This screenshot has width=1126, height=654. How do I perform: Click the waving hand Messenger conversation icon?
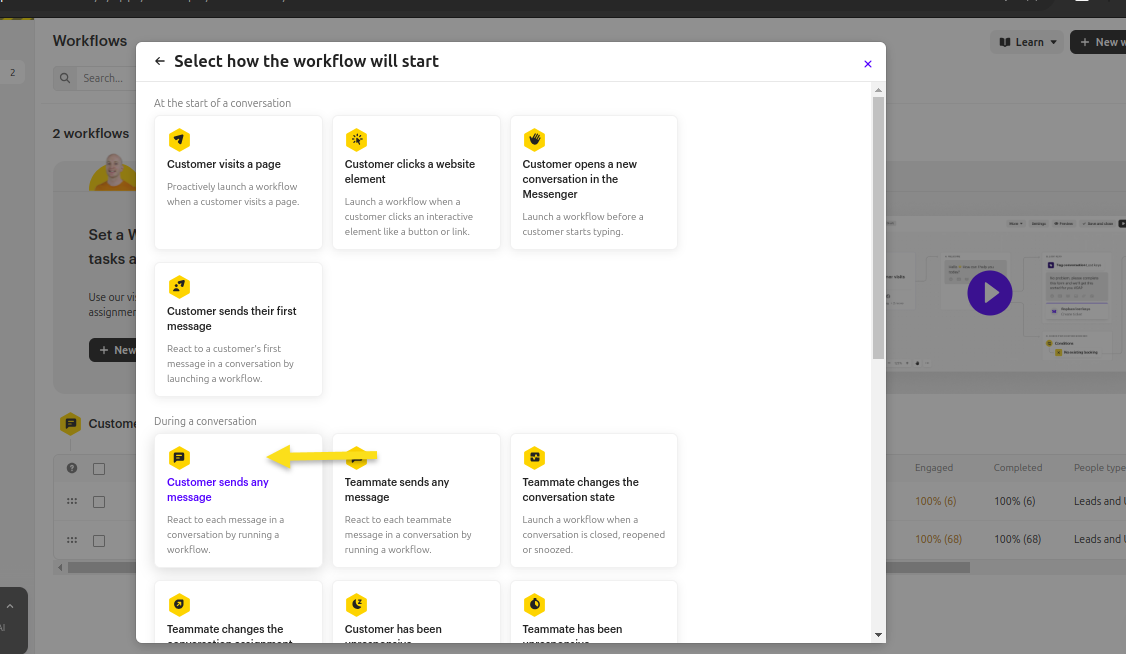(534, 139)
